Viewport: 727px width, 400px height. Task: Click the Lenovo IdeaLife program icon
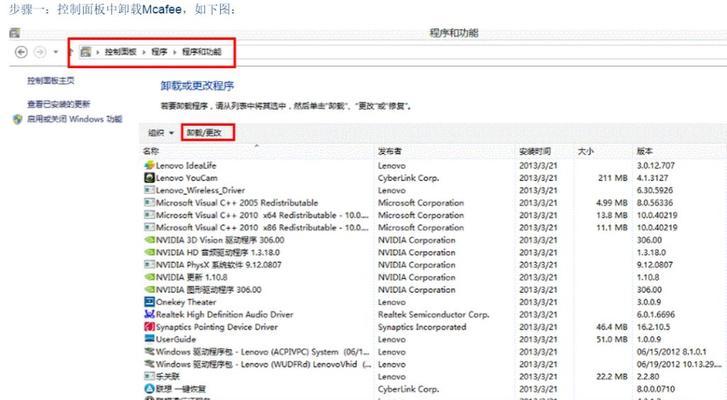(x=149, y=165)
